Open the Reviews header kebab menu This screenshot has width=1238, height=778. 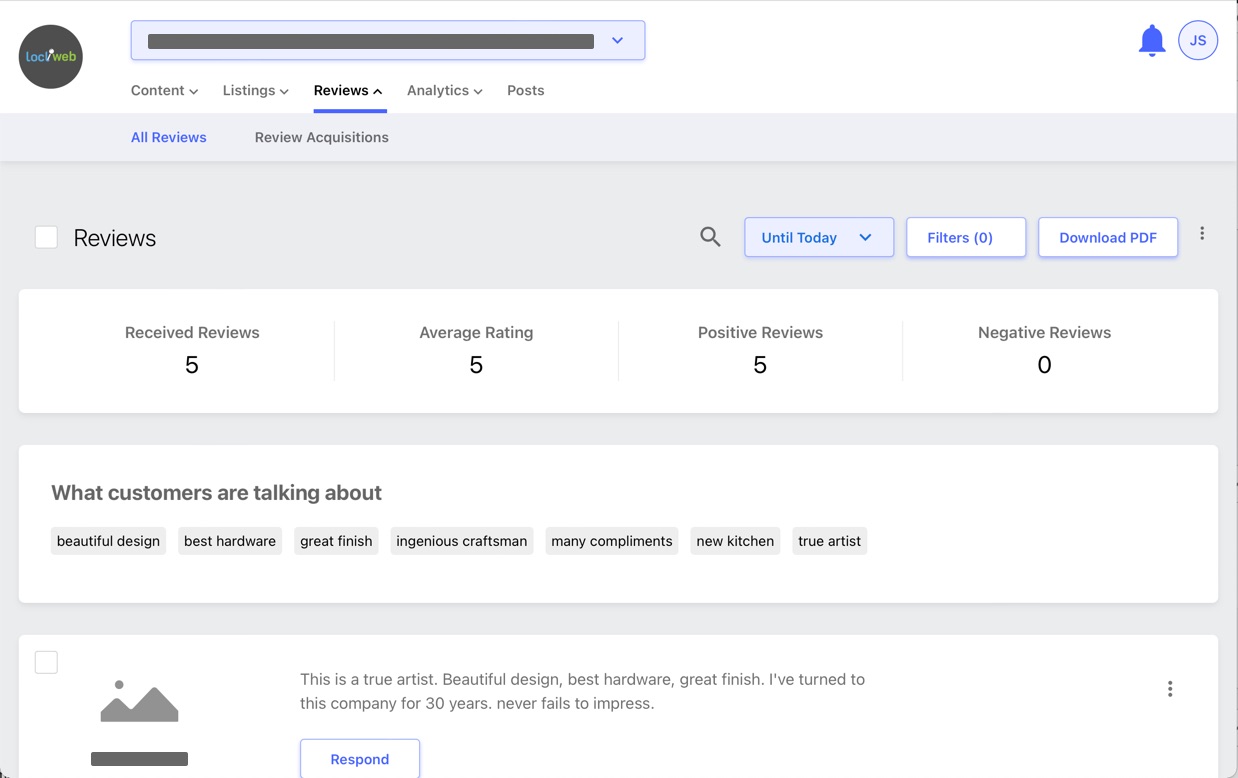[1201, 234]
